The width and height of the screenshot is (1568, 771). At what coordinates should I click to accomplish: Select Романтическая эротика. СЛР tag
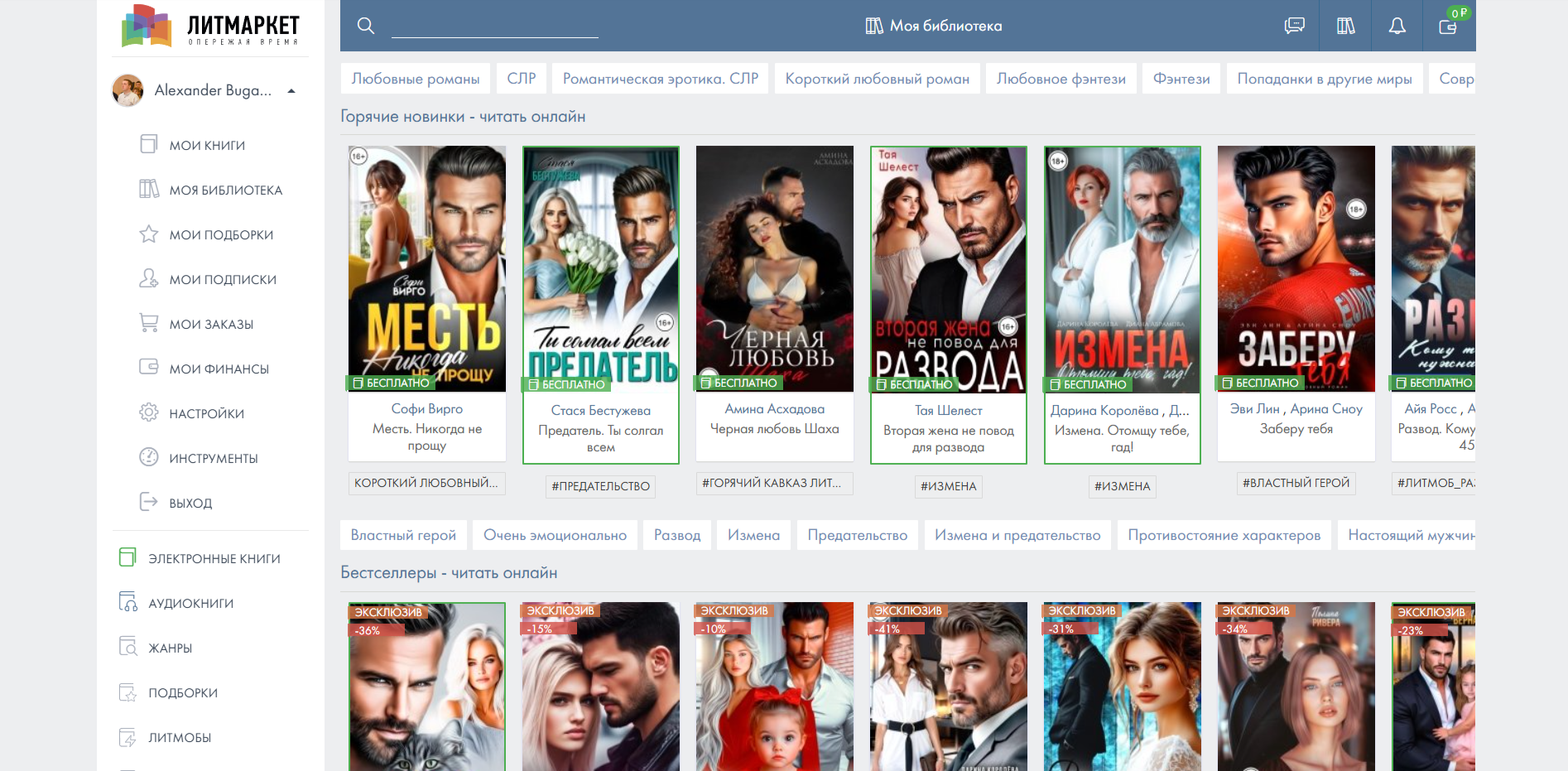[x=661, y=79]
